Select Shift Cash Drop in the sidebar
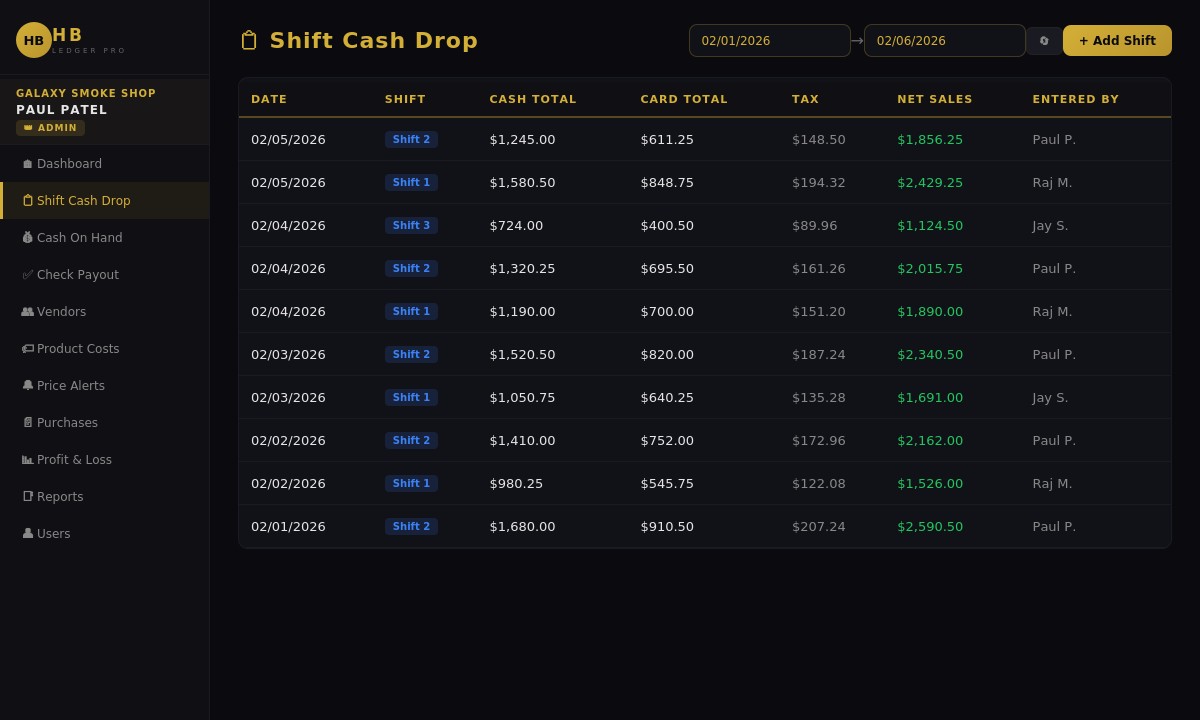The width and height of the screenshot is (1200, 720). tap(85, 200)
